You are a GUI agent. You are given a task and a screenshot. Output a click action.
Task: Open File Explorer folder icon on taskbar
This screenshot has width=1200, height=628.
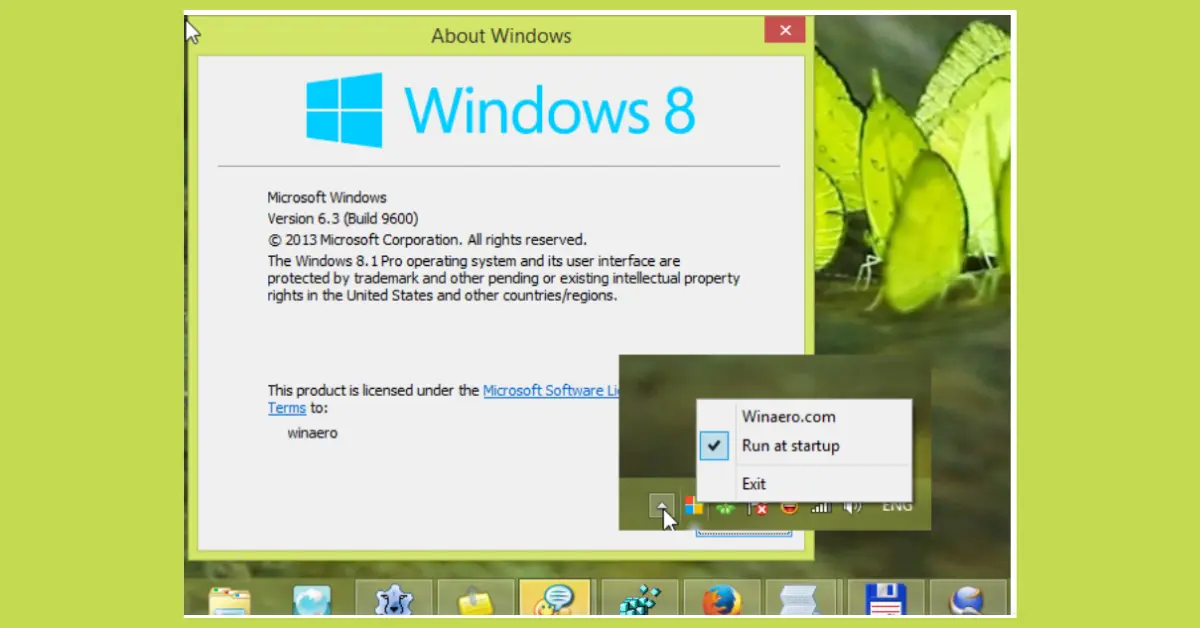pos(229,598)
